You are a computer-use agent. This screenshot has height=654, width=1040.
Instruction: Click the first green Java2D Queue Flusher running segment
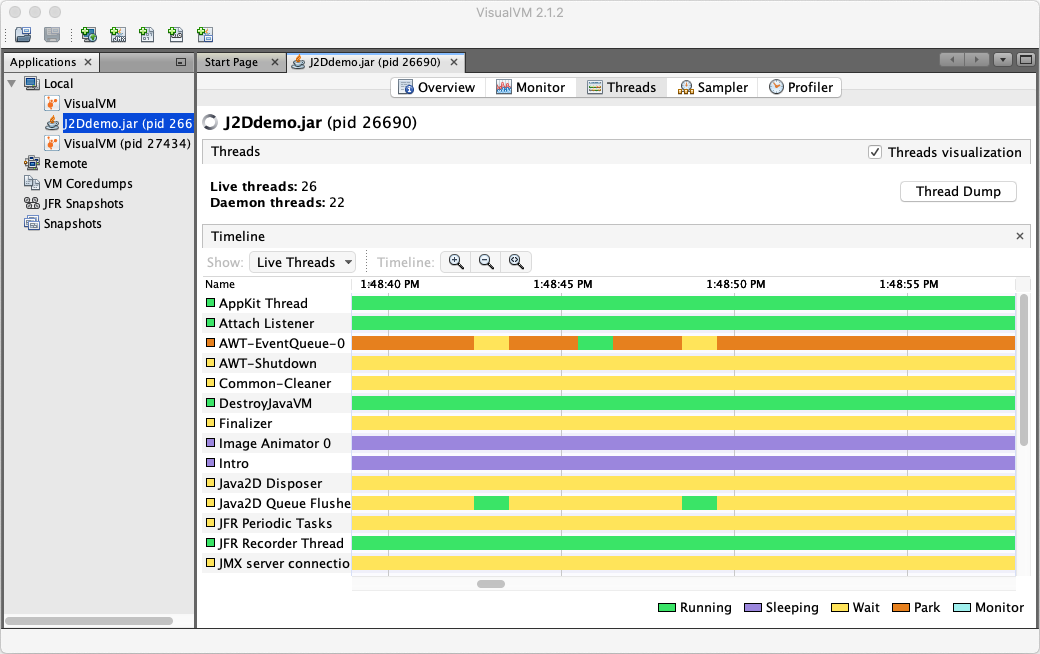coord(491,503)
